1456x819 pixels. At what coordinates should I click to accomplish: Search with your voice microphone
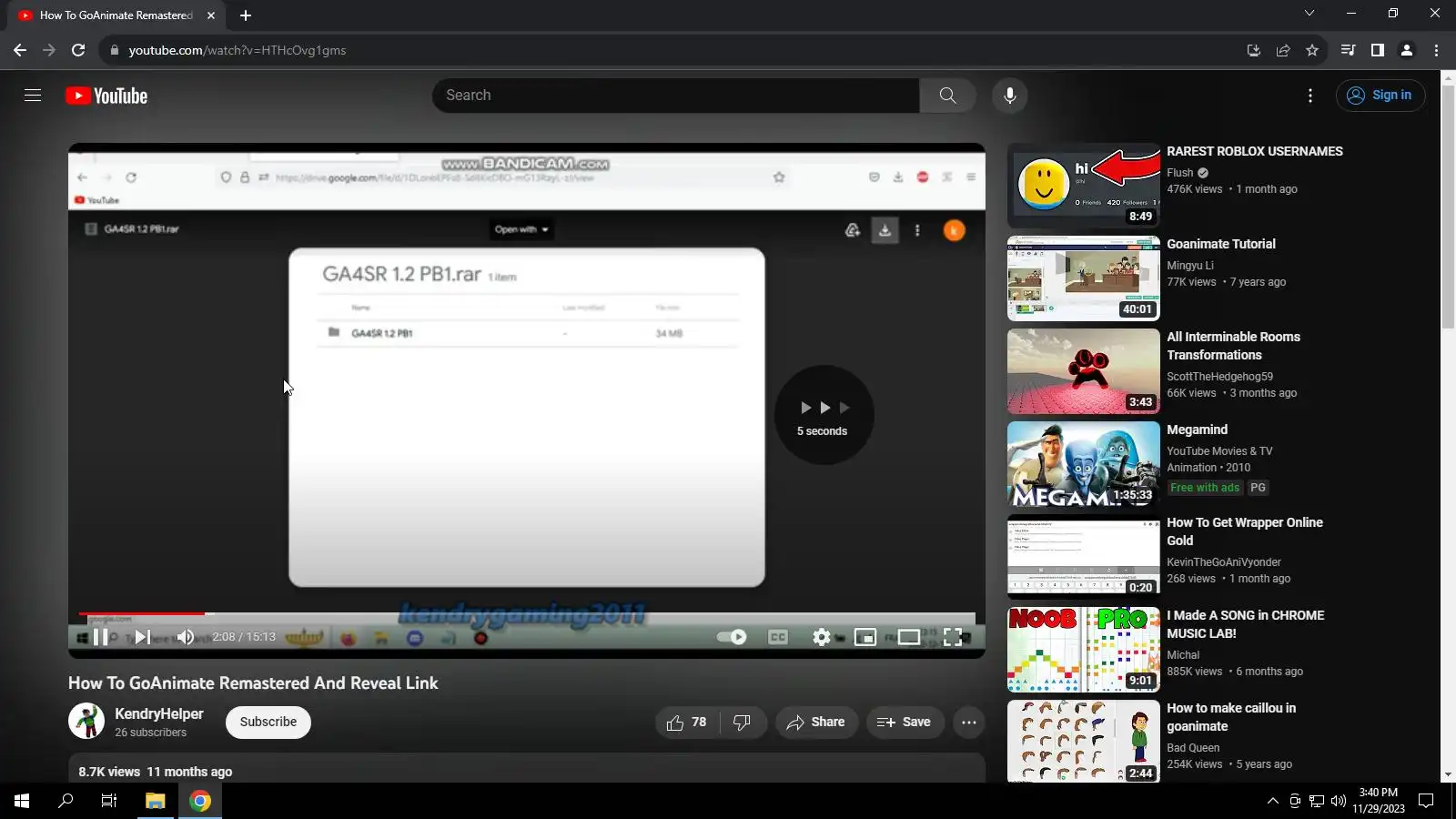[1009, 96]
